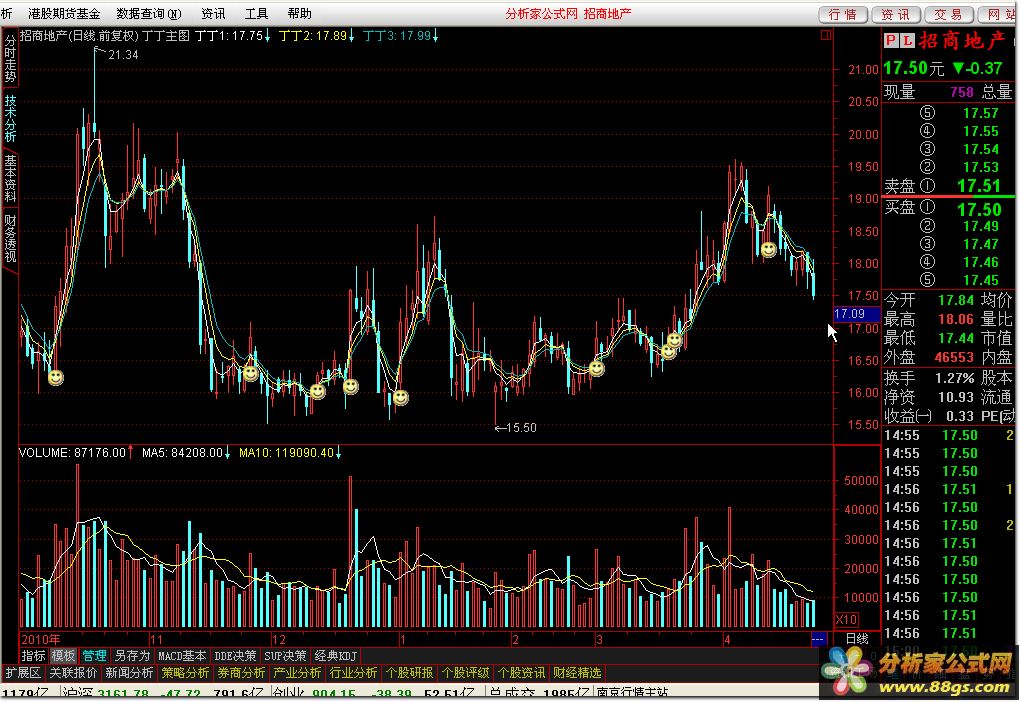Screen dimensions: 1021x702
Task: Click sell-five price 17.57
Action: coord(981,113)
